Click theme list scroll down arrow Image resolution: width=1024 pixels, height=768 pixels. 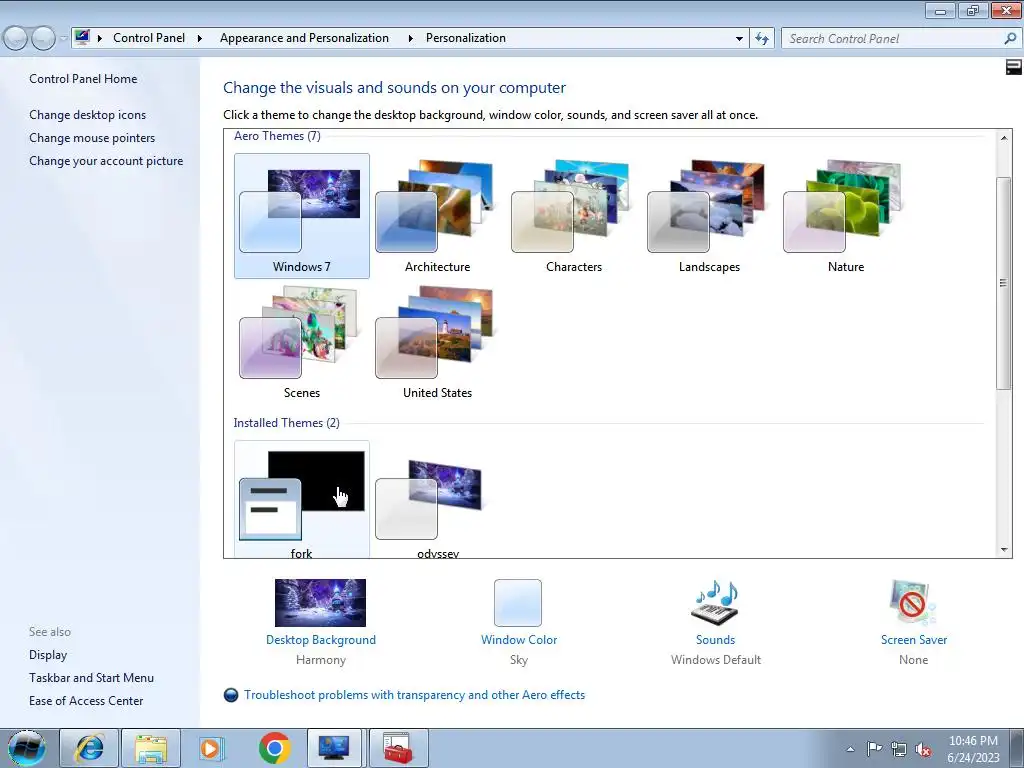pyautogui.click(x=1004, y=550)
